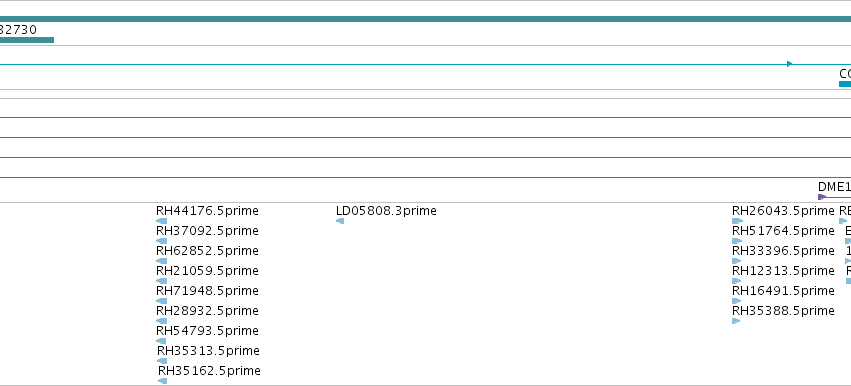The width and height of the screenshot is (851, 386).
Task: Click the blue transcript direction arrowhead
Action: point(790,64)
